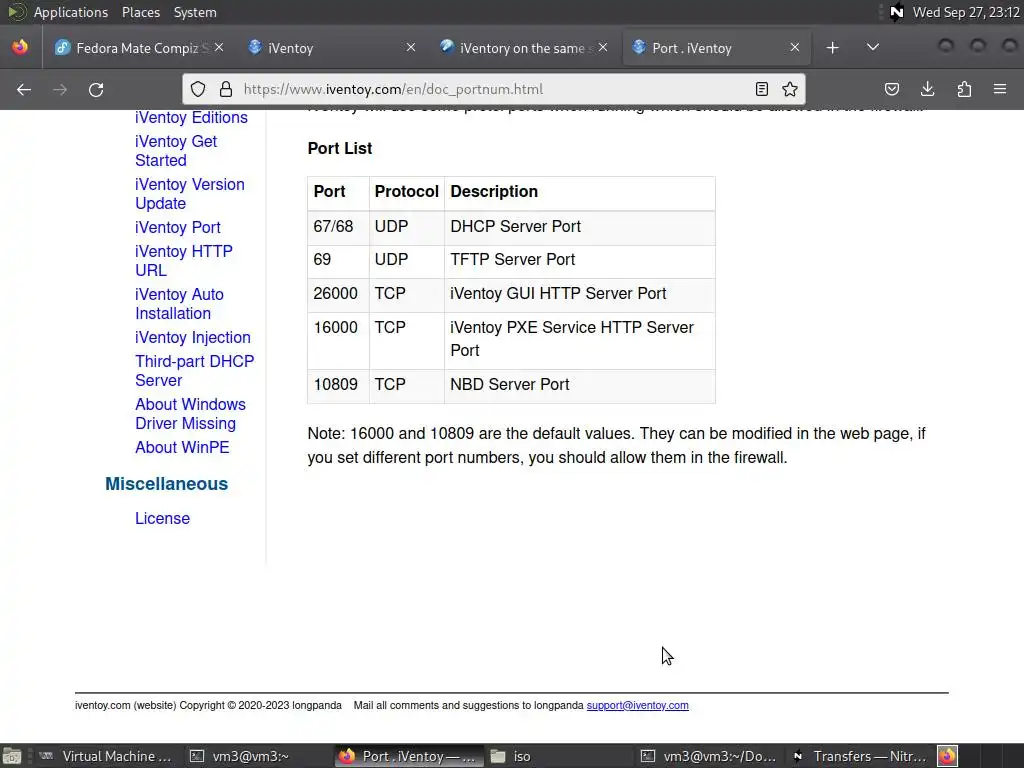The image size is (1024, 768).
Task: Open Third-part DHCP Server link
Action: tap(195, 371)
